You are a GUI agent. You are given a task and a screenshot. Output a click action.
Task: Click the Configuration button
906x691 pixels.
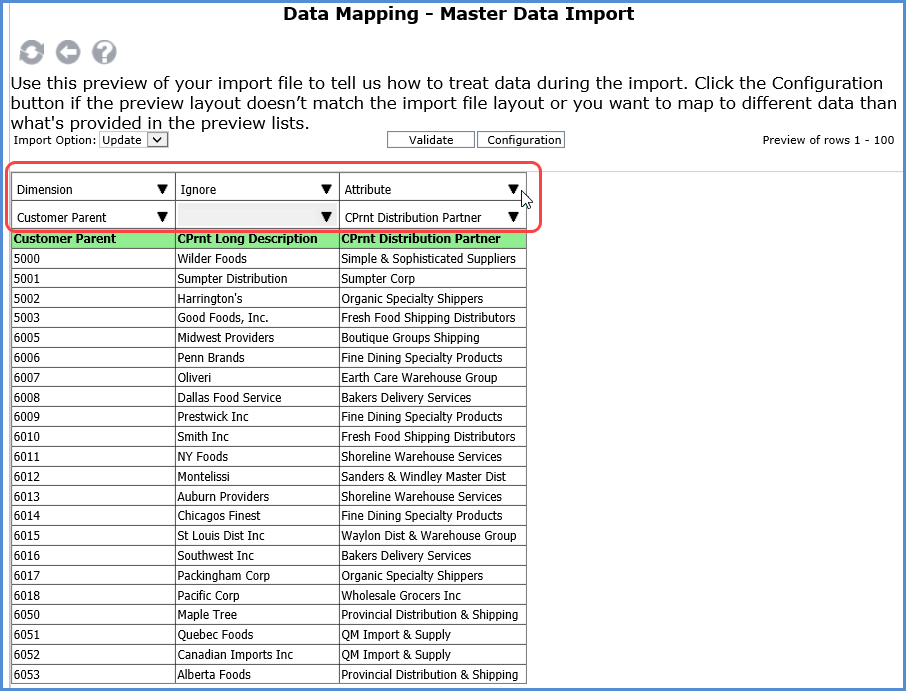click(x=521, y=140)
